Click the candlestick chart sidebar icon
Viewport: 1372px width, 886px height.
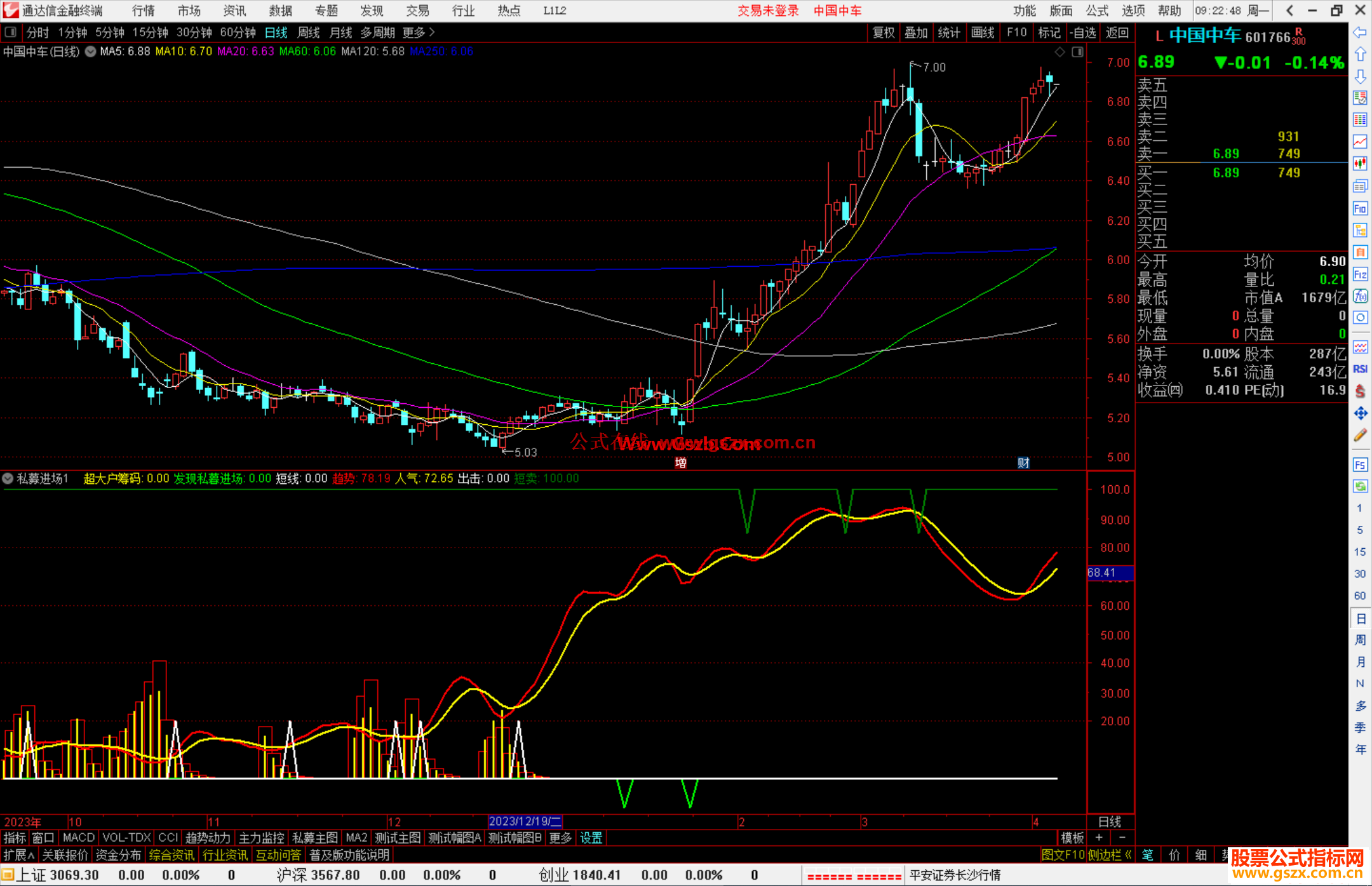point(1360,163)
